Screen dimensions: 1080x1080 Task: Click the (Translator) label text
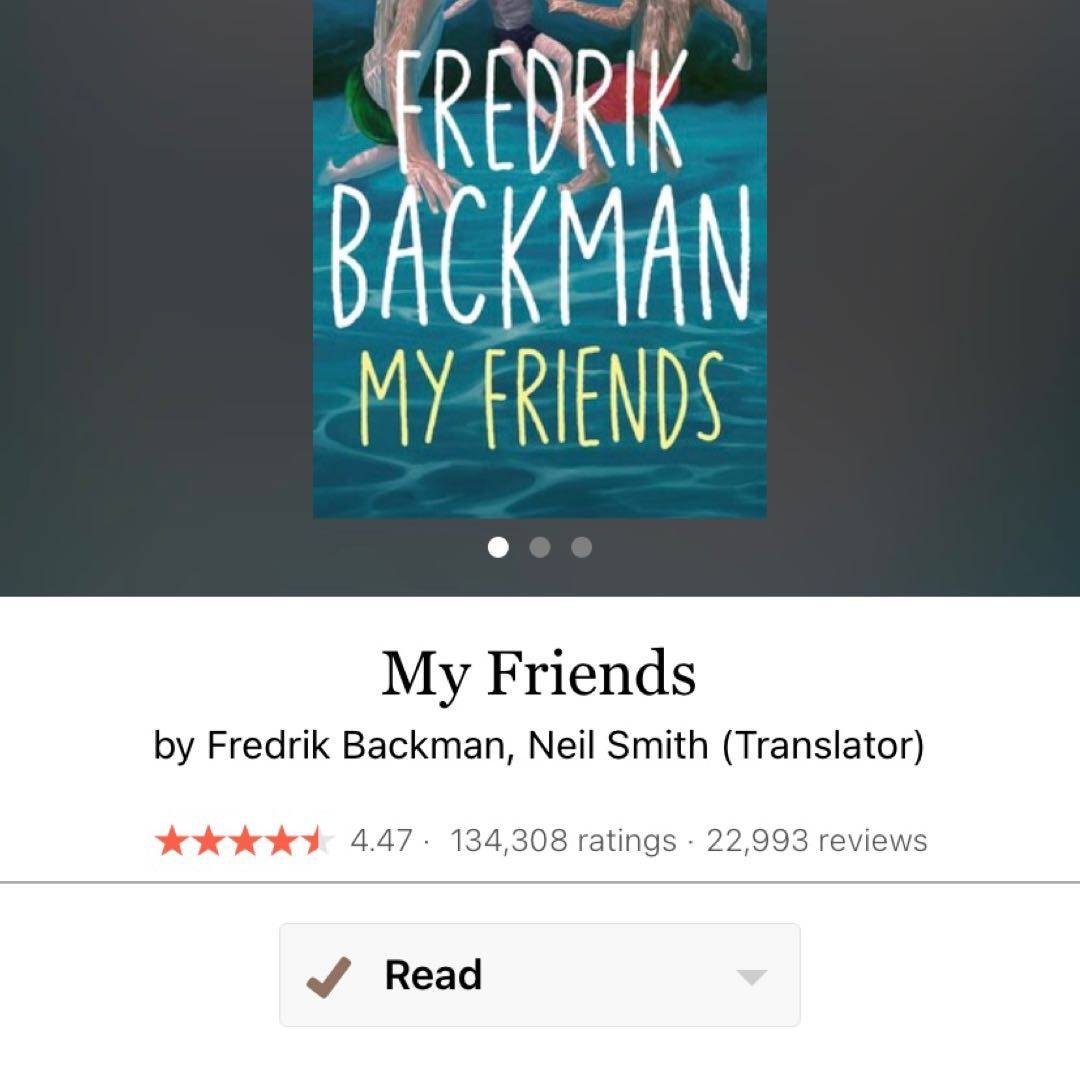tap(822, 745)
